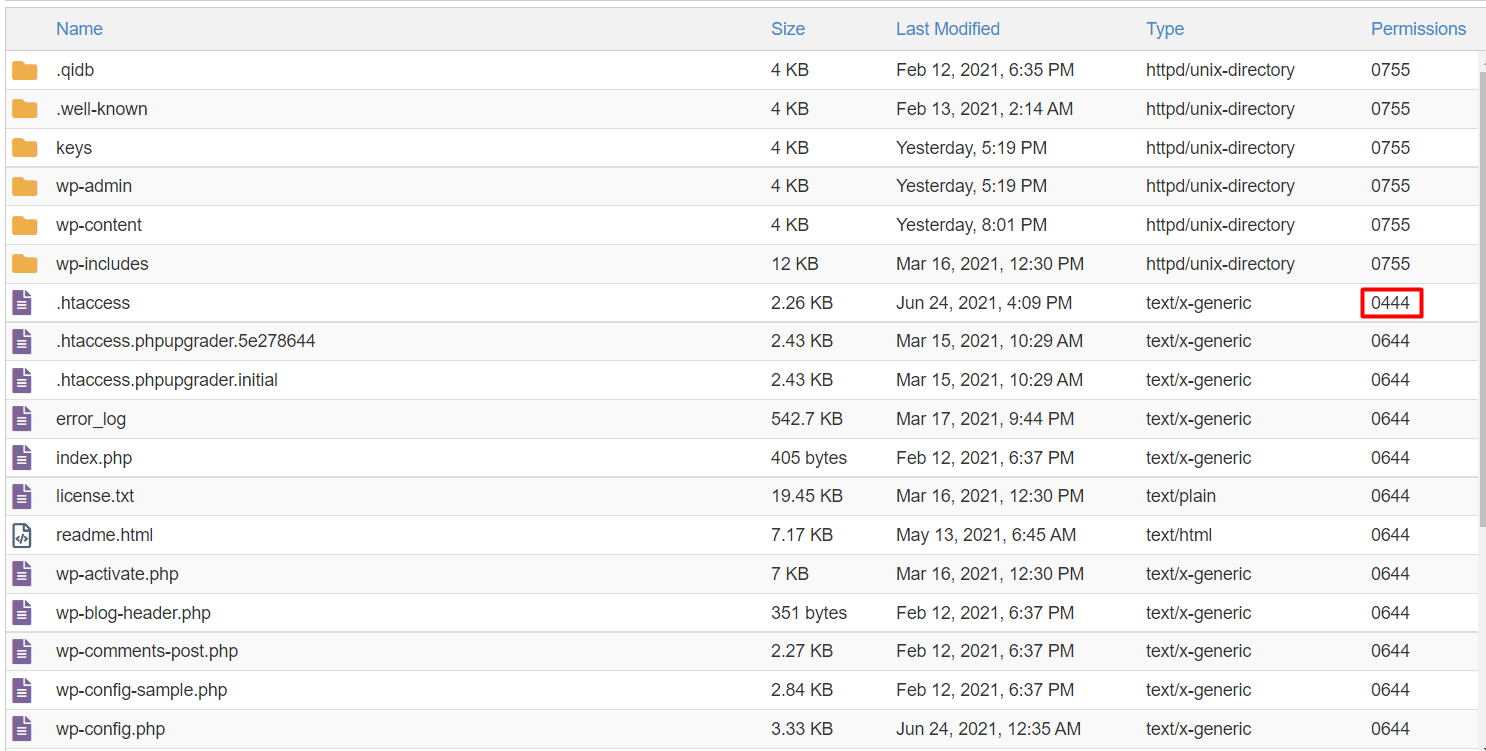Select the readme.html code file icon
Image resolution: width=1486 pixels, height=751 pixels.
coord(22,535)
